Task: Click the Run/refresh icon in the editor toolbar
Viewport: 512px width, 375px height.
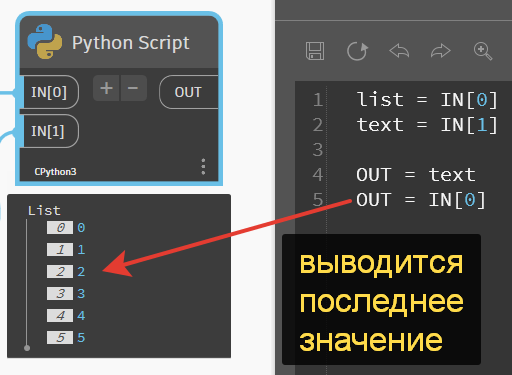Action: [357, 51]
